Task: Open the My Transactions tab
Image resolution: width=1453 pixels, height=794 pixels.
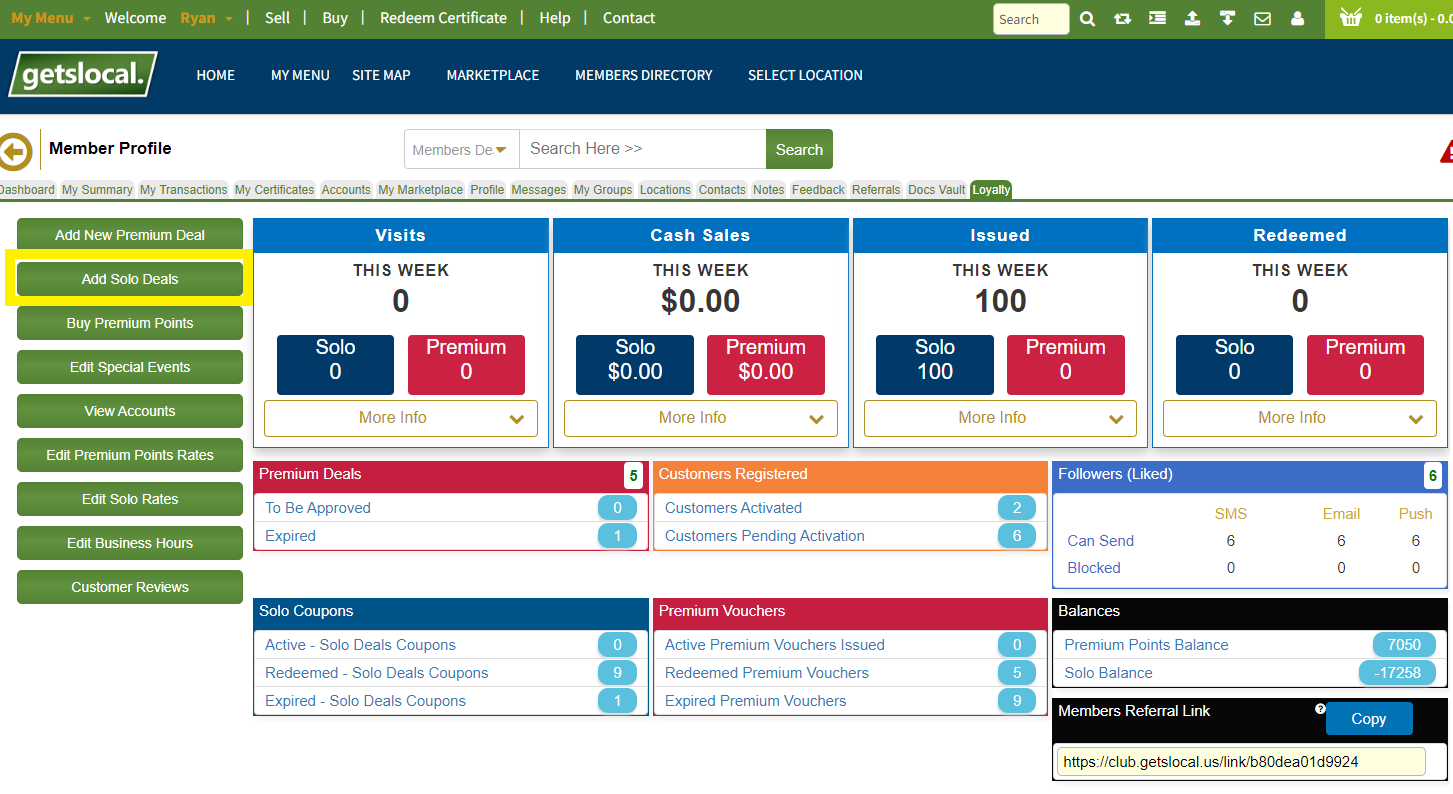Action: 183,190
